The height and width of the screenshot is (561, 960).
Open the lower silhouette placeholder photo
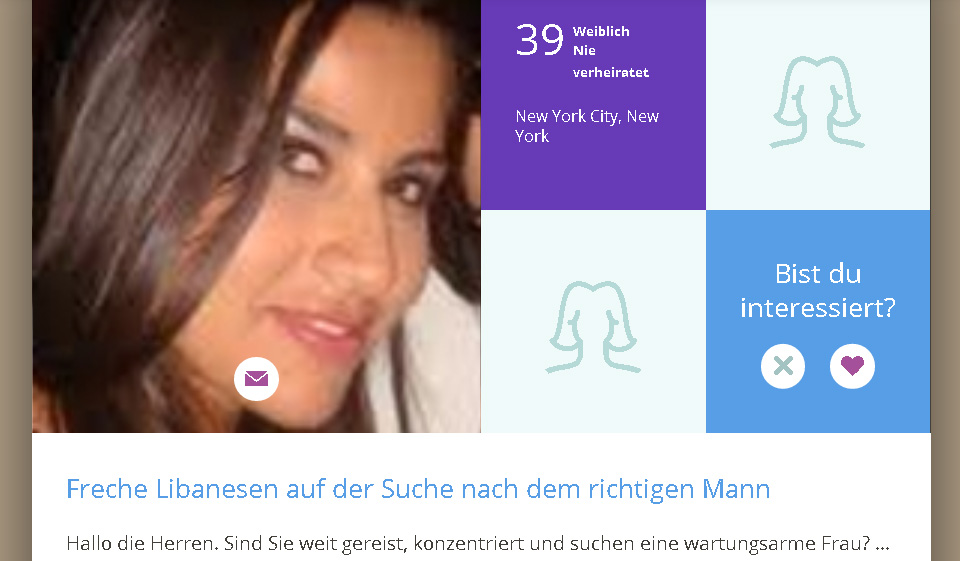(593, 322)
